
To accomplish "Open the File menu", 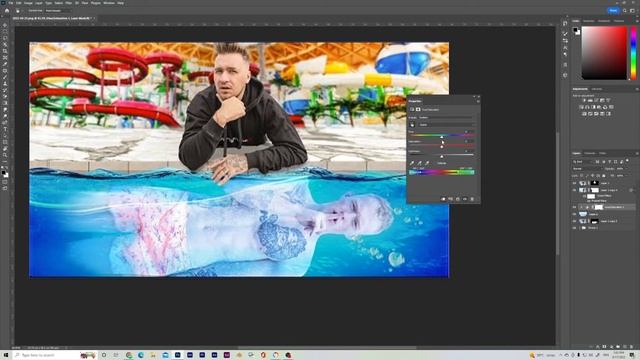I will click(11, 3).
